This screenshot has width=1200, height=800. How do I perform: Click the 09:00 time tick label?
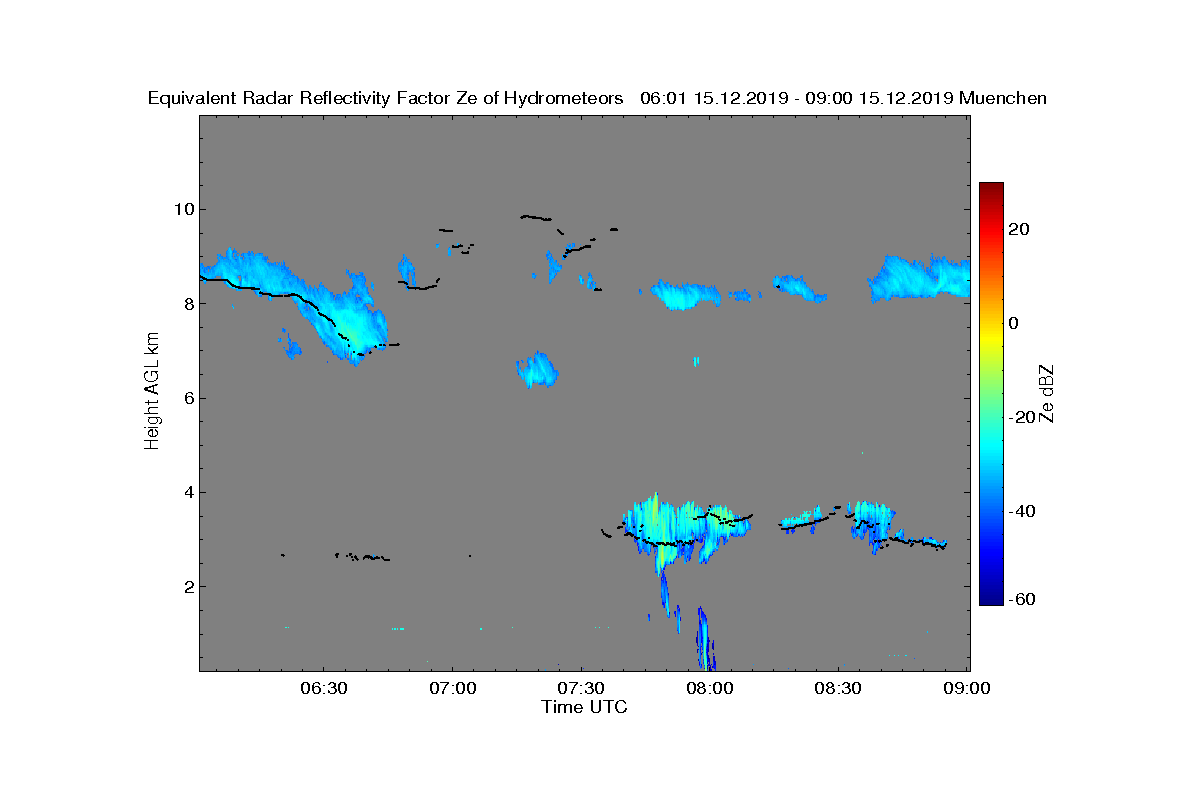tap(966, 689)
